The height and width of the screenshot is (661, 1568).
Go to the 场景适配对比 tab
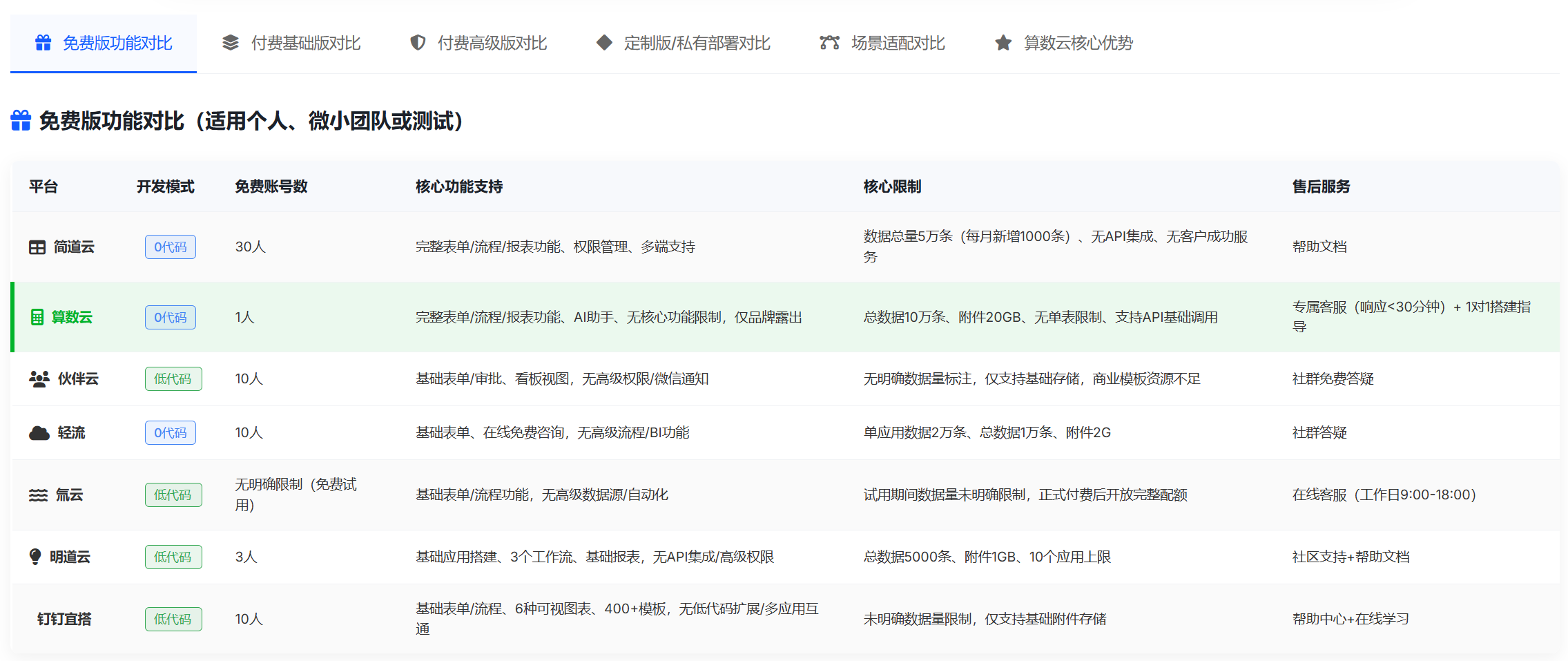coord(882,44)
